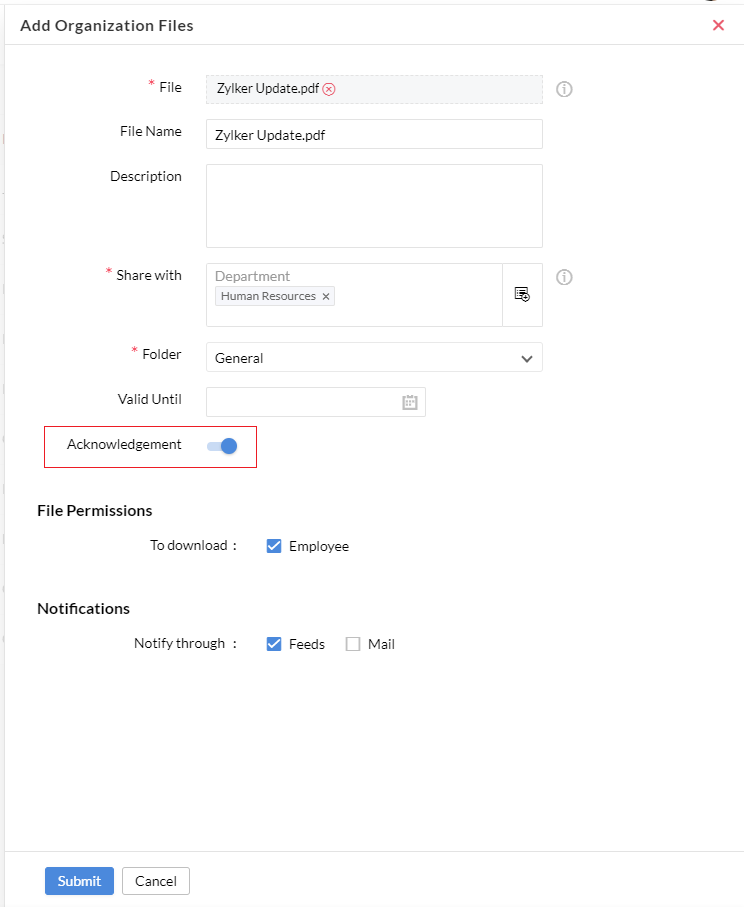This screenshot has height=907, width=756.
Task: Uncheck the Employee download permission
Action: [x=274, y=546]
